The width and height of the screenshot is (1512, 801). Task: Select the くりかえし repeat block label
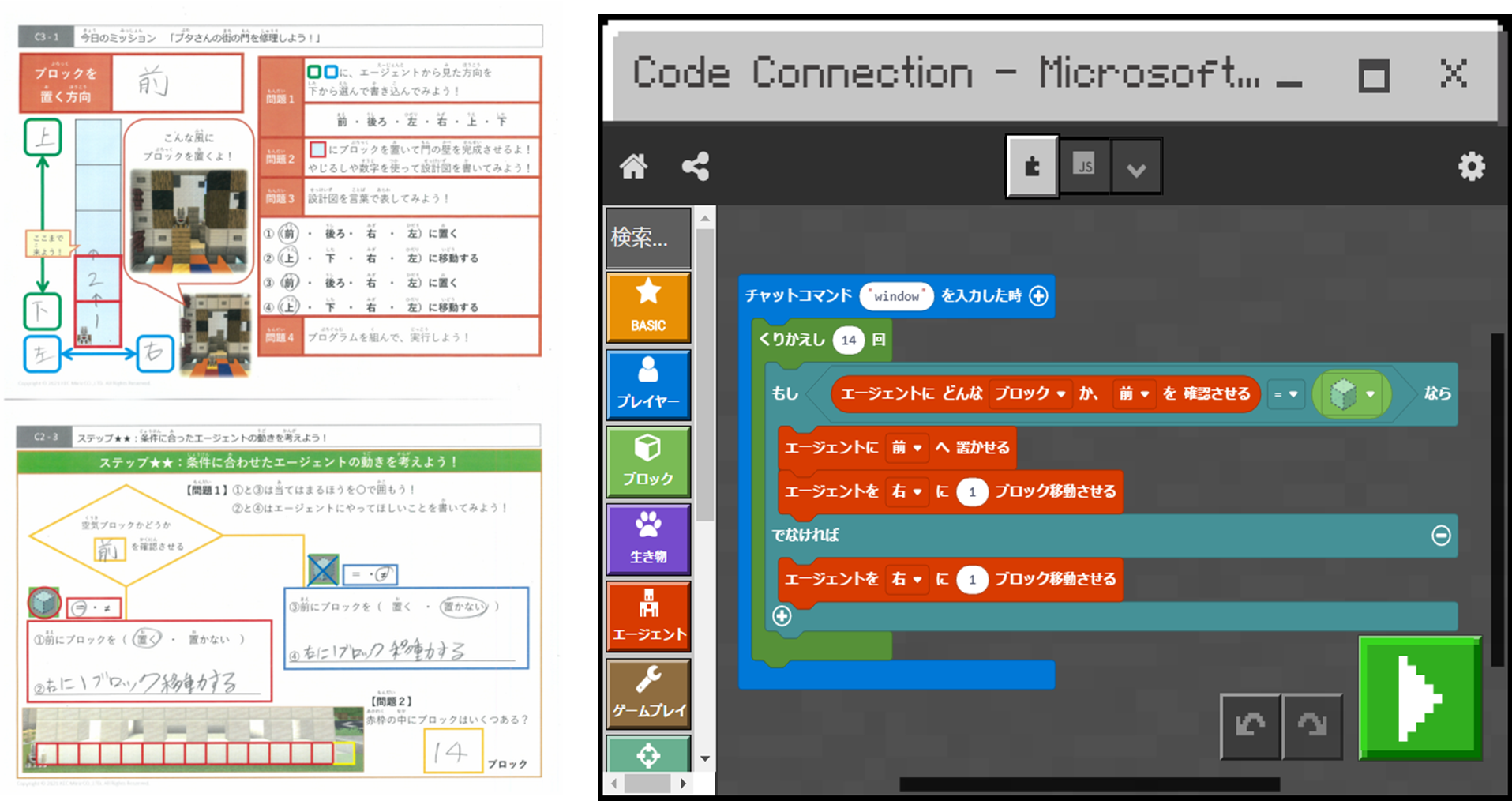[x=791, y=340]
